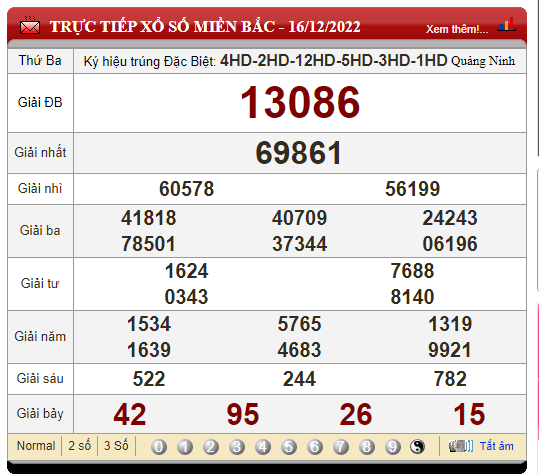Show only last 2 số digits
The image size is (539, 475).
(x=79, y=446)
